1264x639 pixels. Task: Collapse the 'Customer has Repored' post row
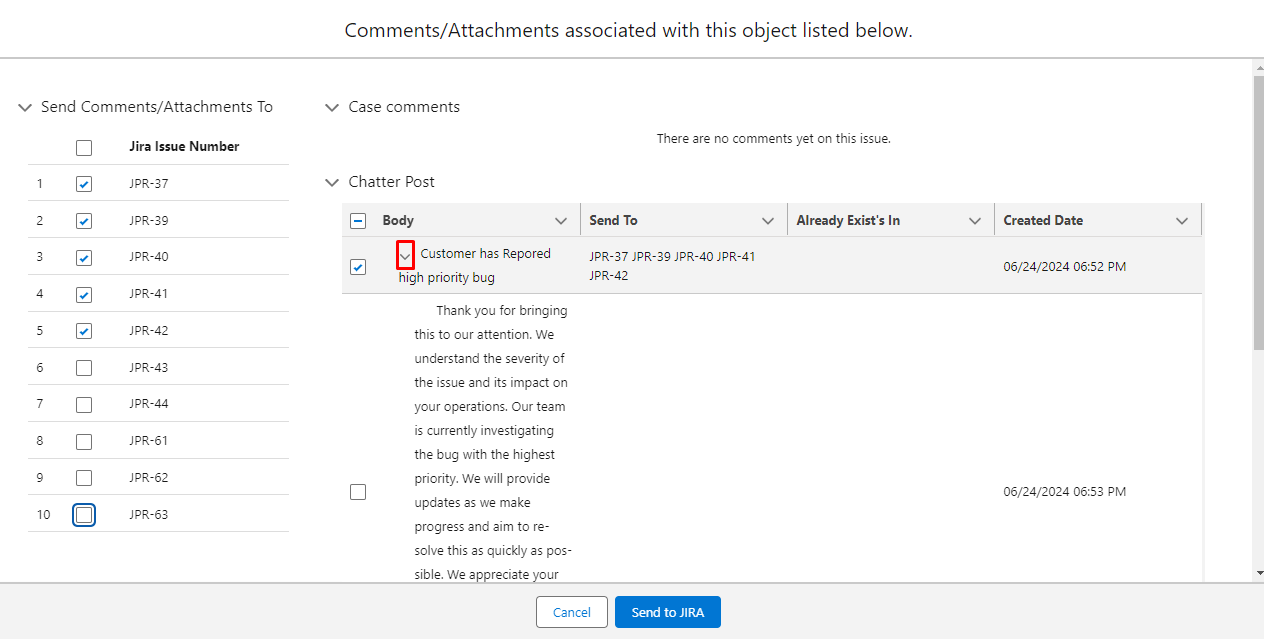pos(405,255)
